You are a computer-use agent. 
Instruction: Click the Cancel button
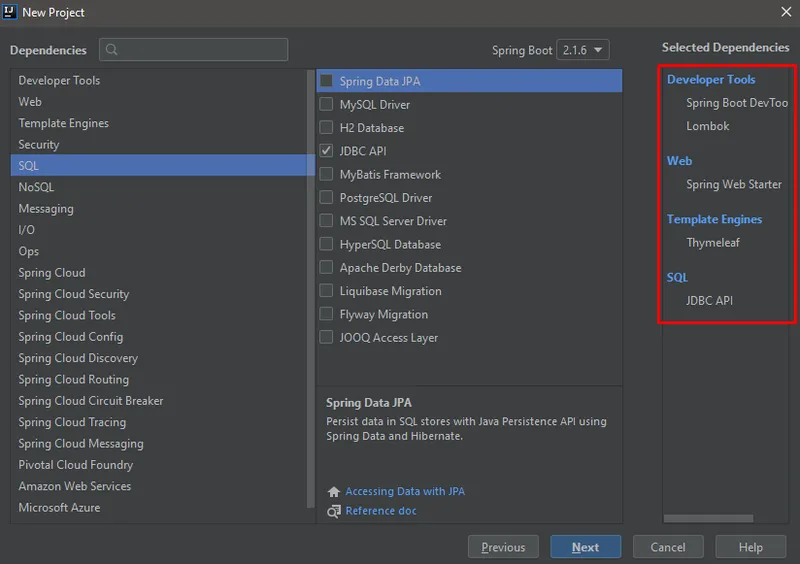[668, 547]
